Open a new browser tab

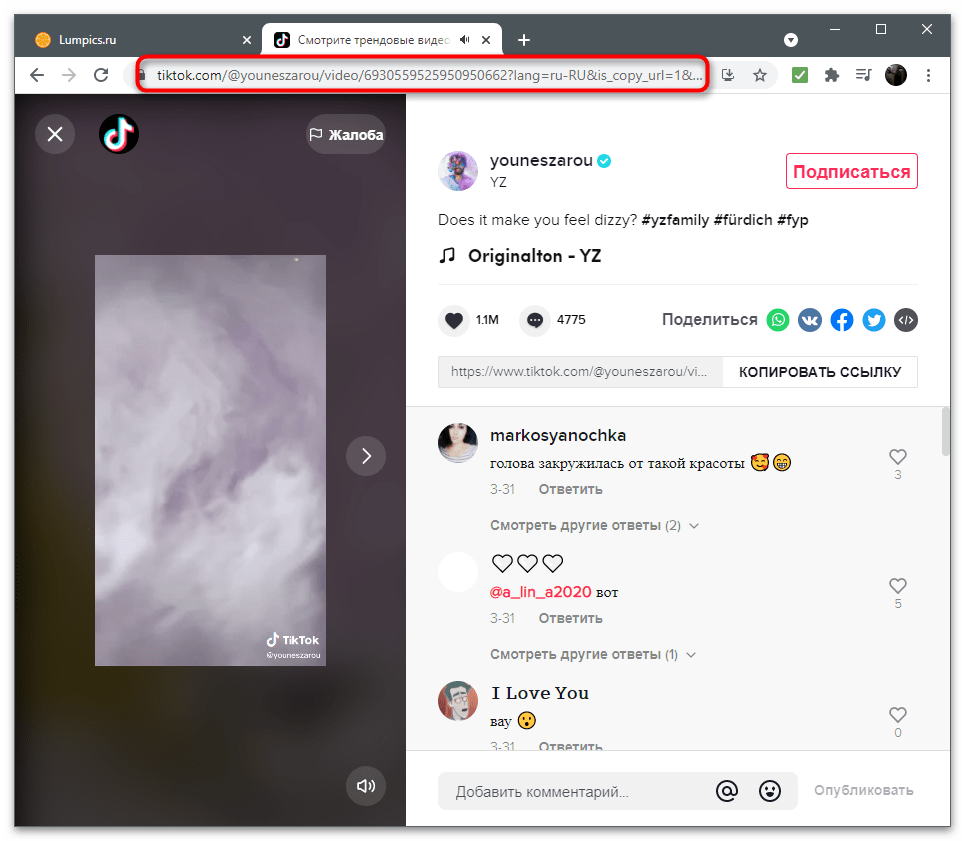[x=524, y=40]
